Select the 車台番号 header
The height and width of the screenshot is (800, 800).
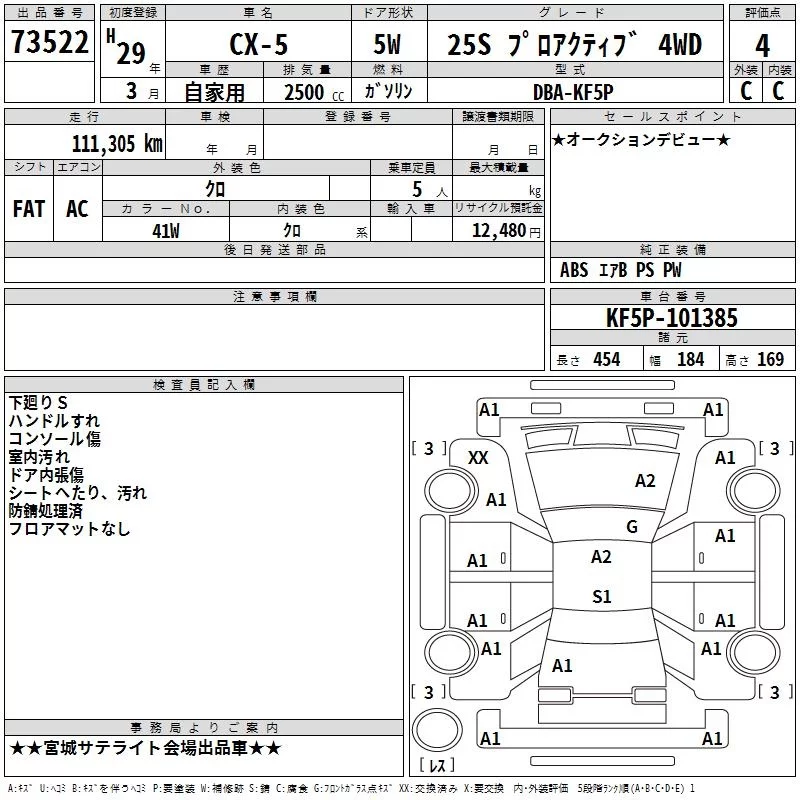(672, 296)
